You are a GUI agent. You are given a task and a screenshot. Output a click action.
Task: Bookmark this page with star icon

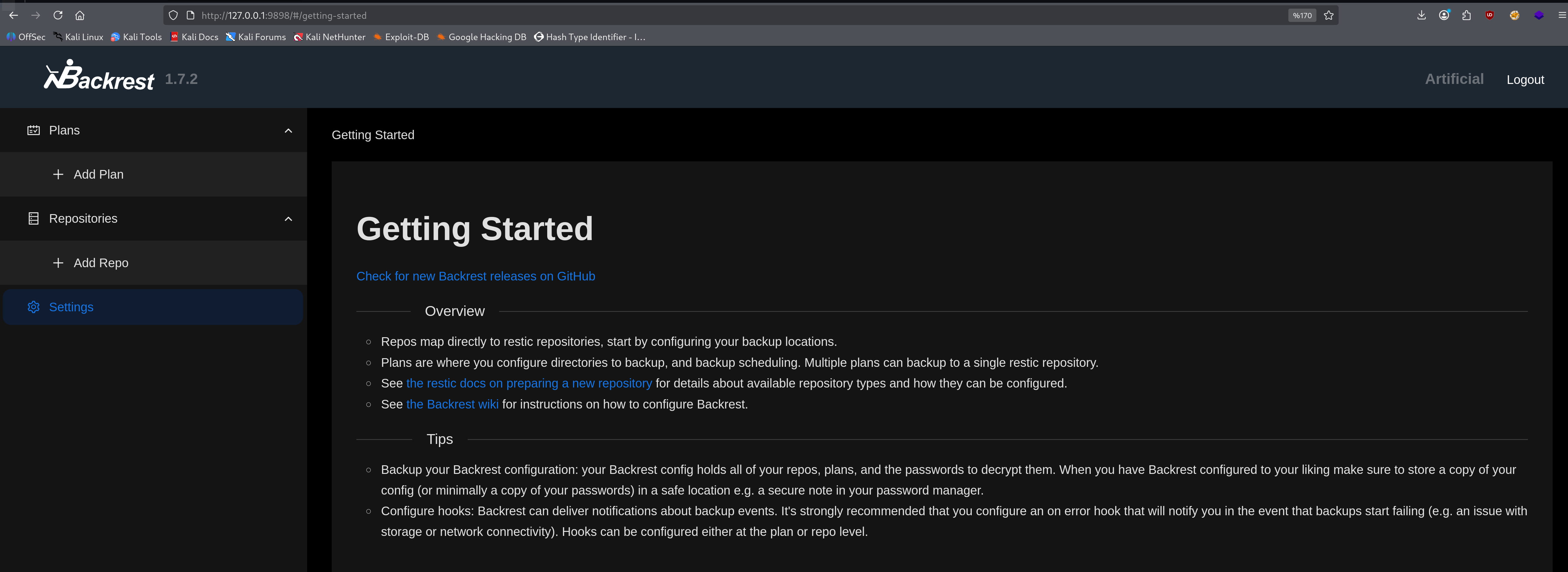click(x=1329, y=15)
